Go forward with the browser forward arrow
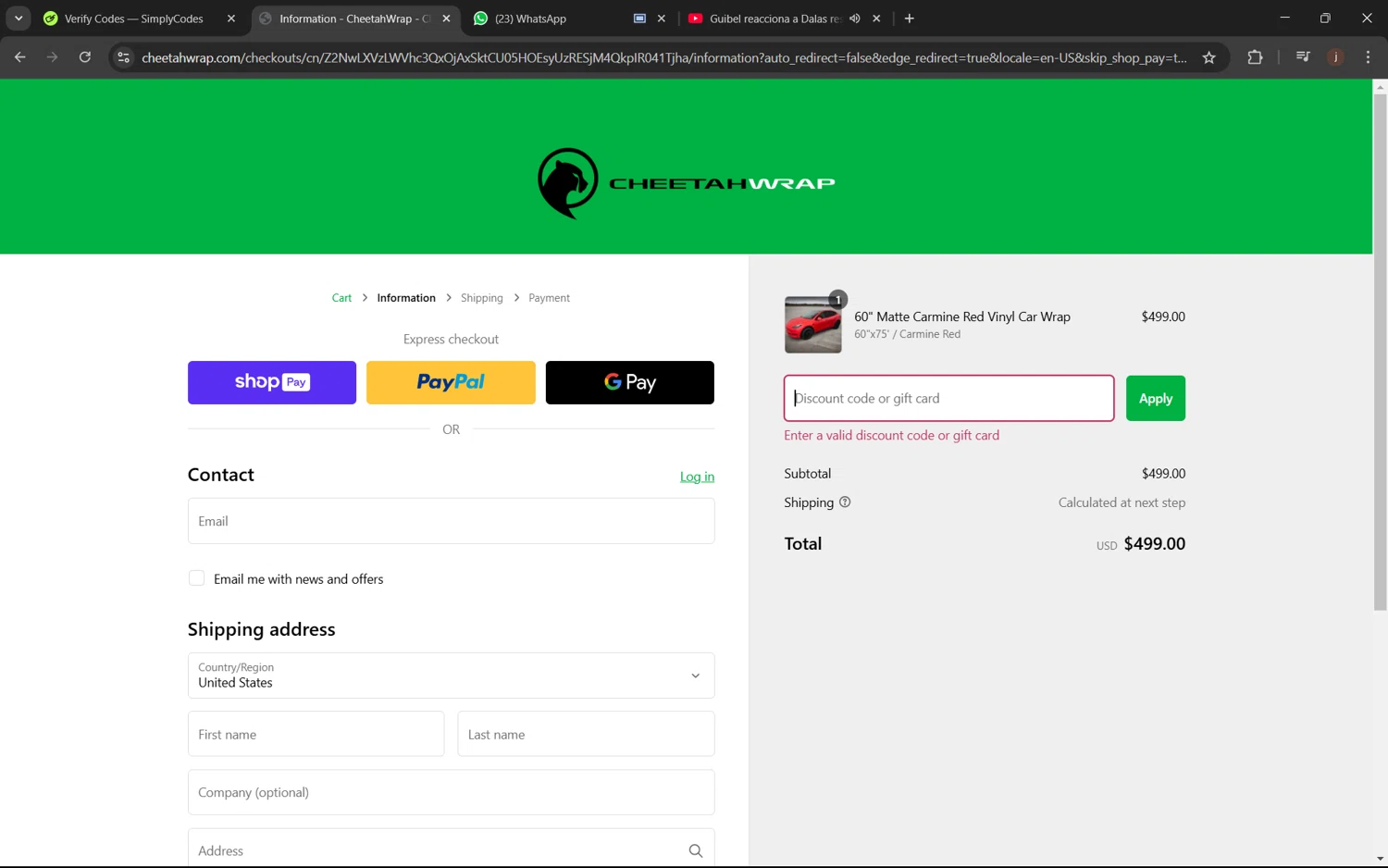 pos(52,57)
